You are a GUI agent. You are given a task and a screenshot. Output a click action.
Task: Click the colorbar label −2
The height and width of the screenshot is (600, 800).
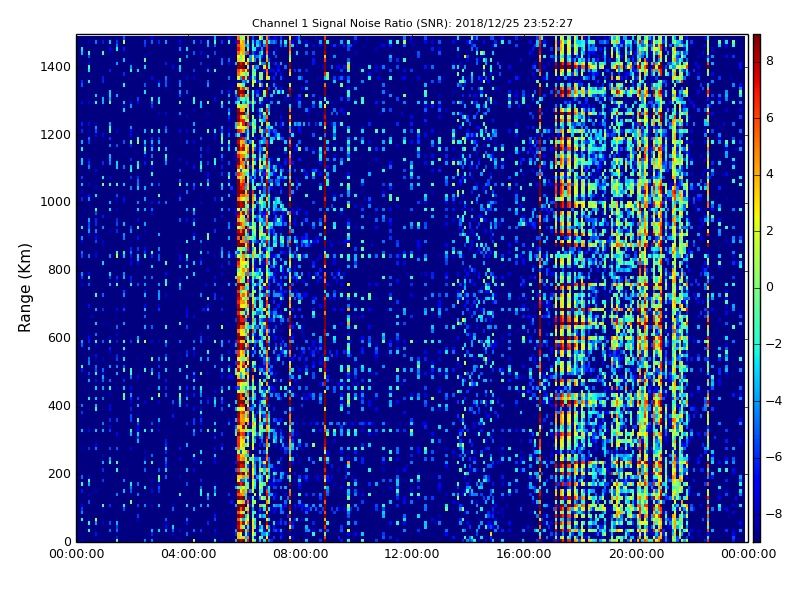pos(774,344)
